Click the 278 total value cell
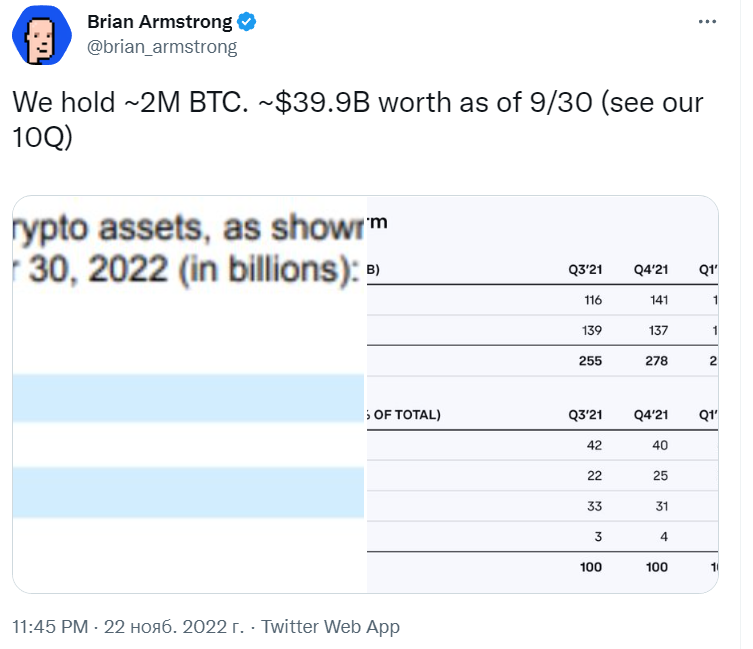753x649 pixels. pos(656,361)
